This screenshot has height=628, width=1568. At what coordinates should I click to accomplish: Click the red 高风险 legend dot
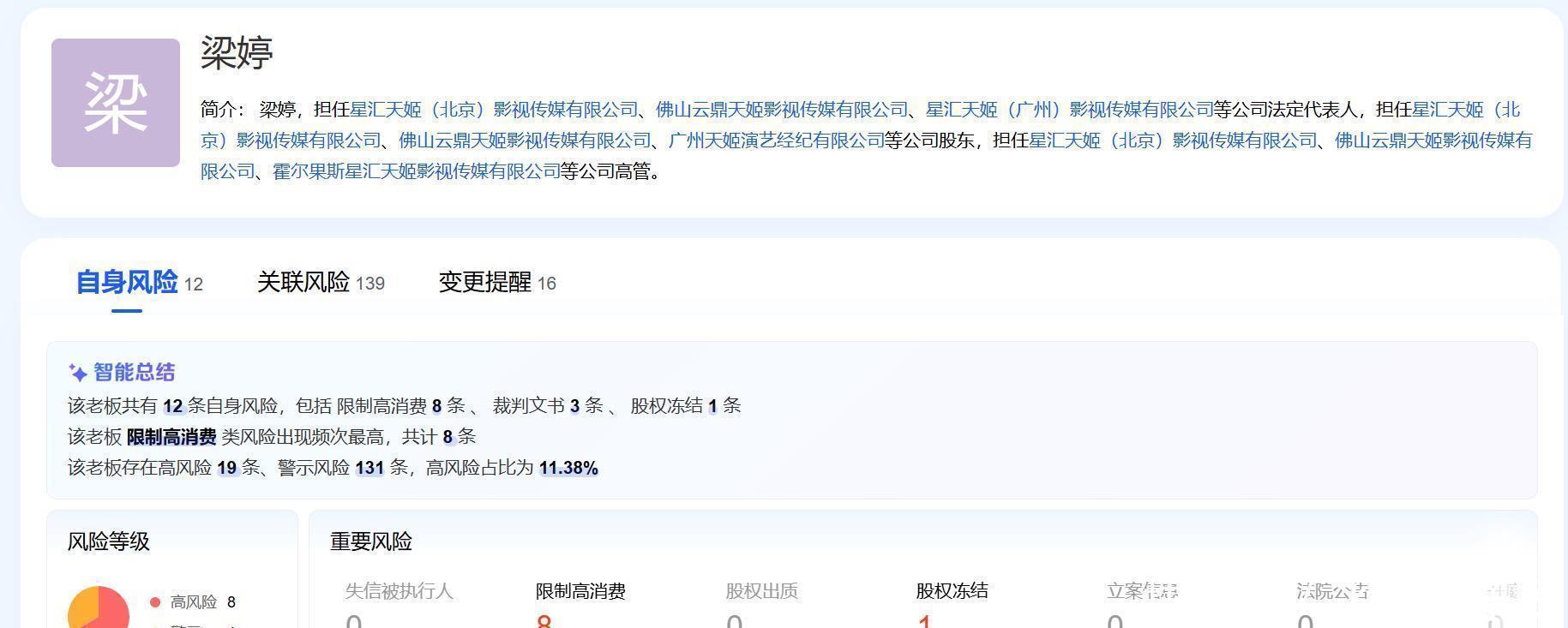155,602
